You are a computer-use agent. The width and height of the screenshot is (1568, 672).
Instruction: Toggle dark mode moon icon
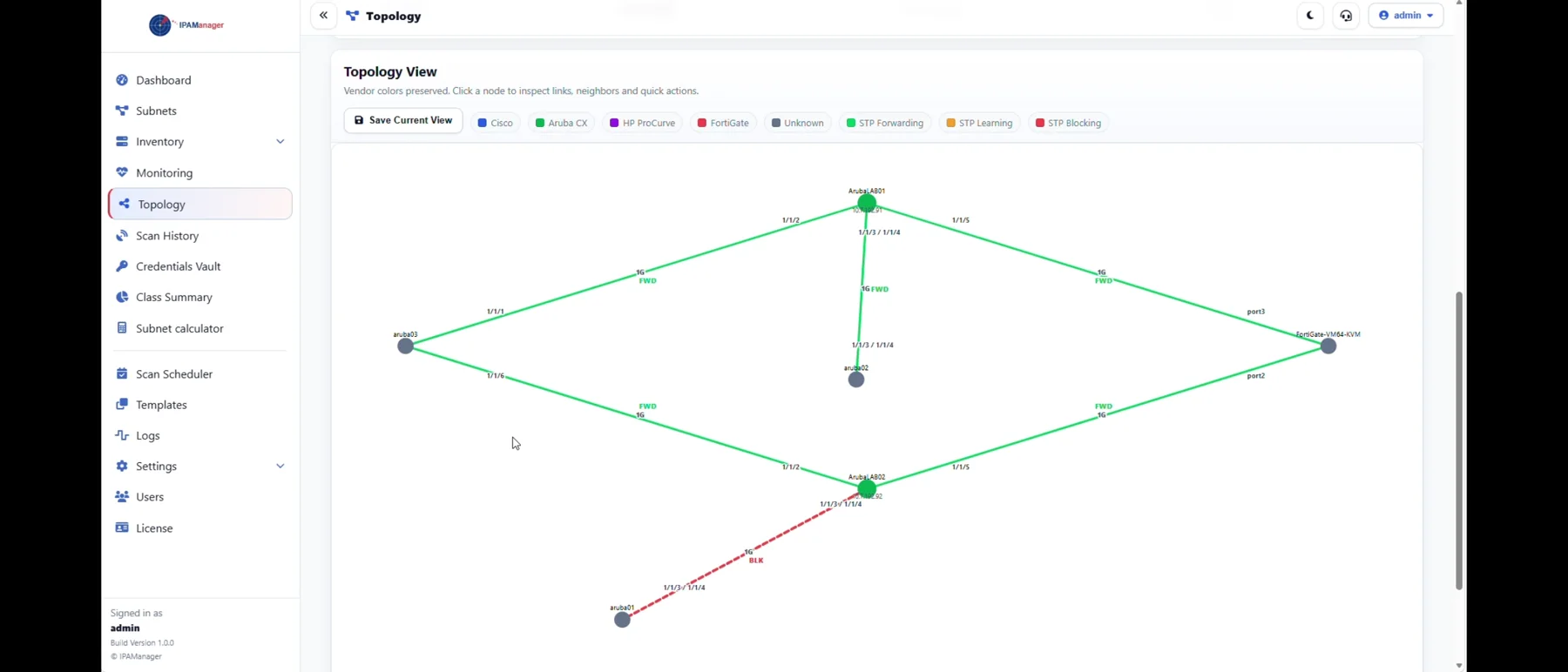(1310, 16)
